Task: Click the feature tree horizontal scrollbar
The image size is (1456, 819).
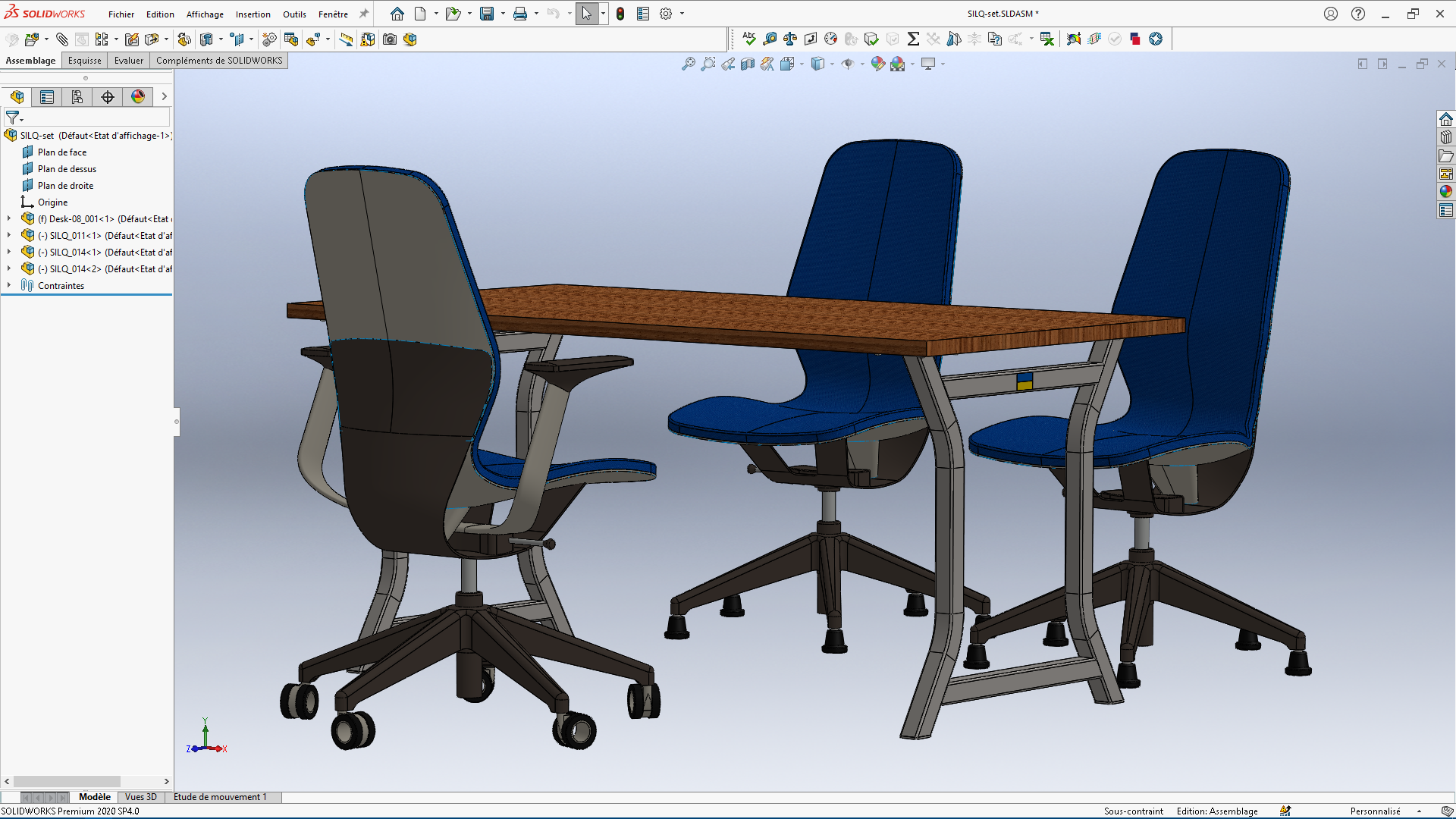Action: pyautogui.click(x=67, y=781)
